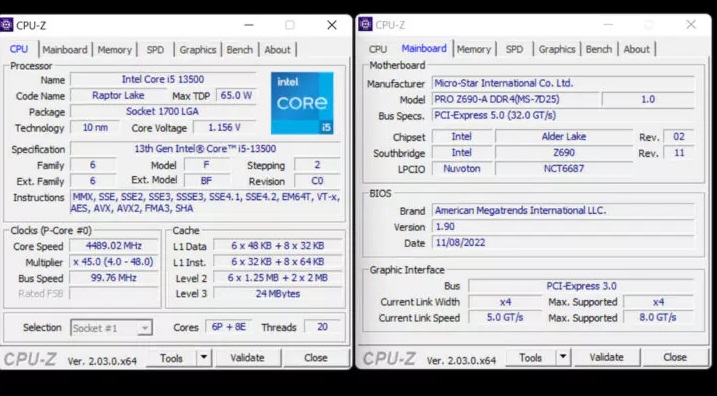Click the CPU-Z app icon in right window
This screenshot has height=396, width=717.
point(365,24)
